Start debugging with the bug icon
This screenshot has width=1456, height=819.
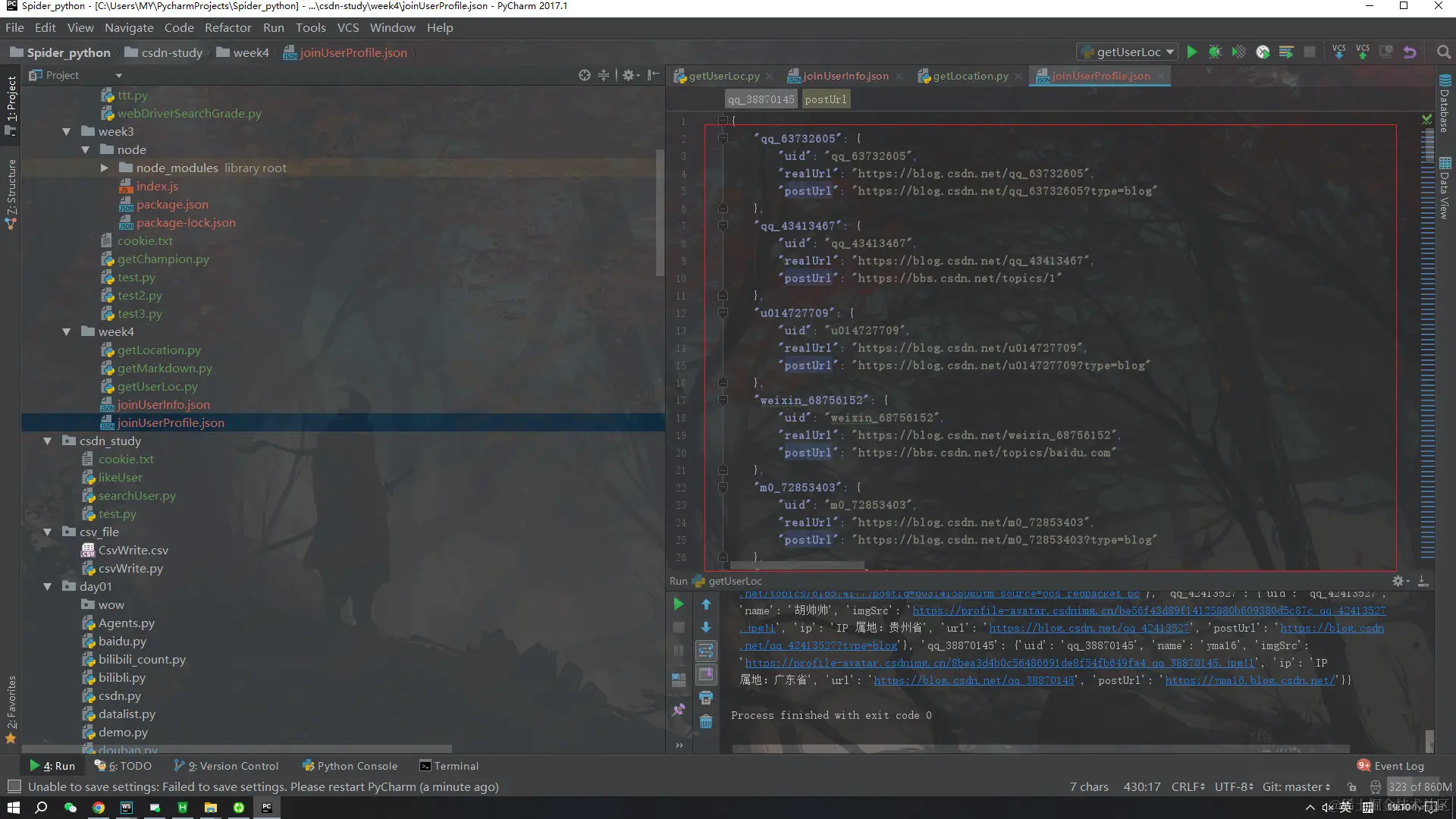click(x=1215, y=52)
